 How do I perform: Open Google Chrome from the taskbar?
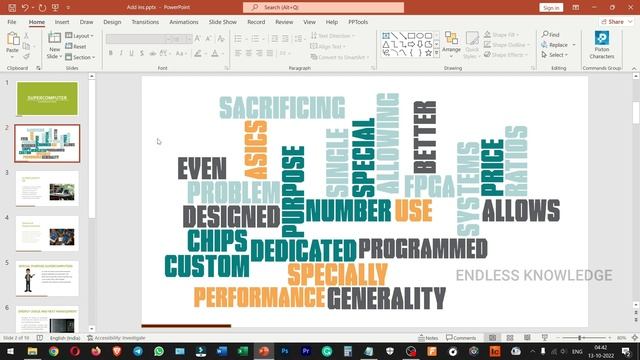[53, 351]
